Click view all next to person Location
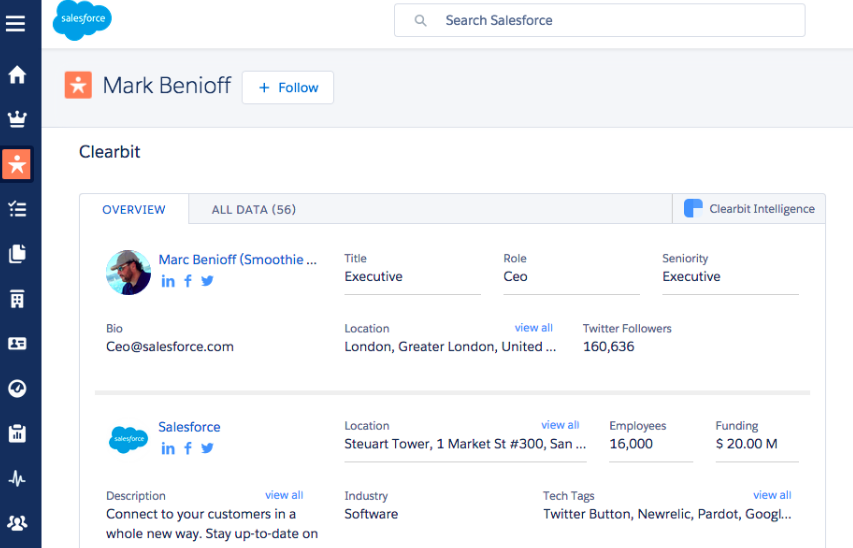The height and width of the screenshot is (548, 853). pos(534,328)
